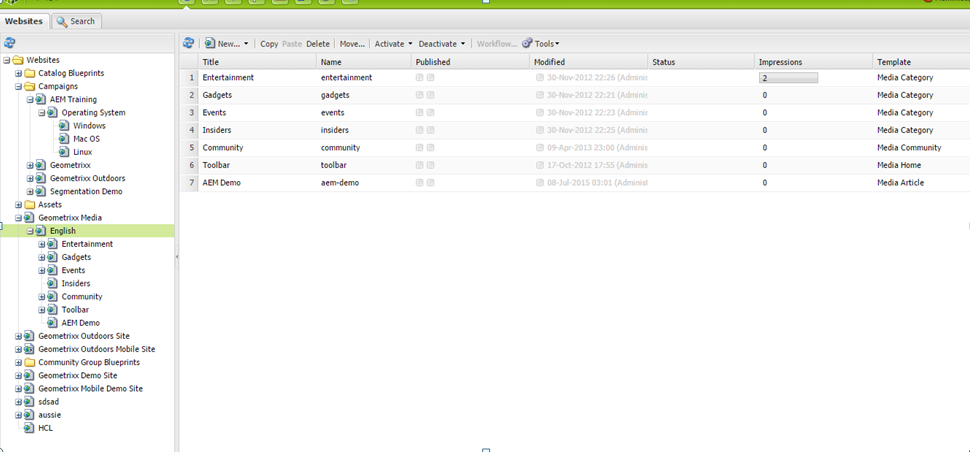
Task: Refresh the page grid list
Action: [189, 43]
